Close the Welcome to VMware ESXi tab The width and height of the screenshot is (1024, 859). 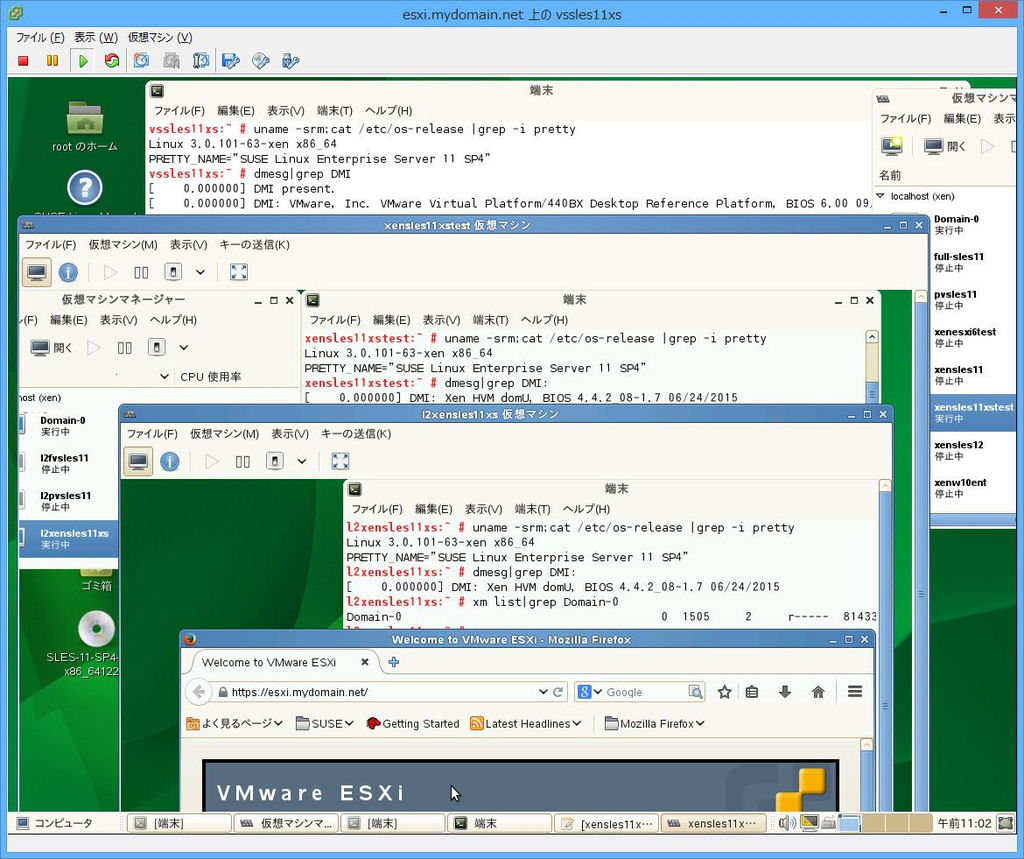click(x=364, y=662)
